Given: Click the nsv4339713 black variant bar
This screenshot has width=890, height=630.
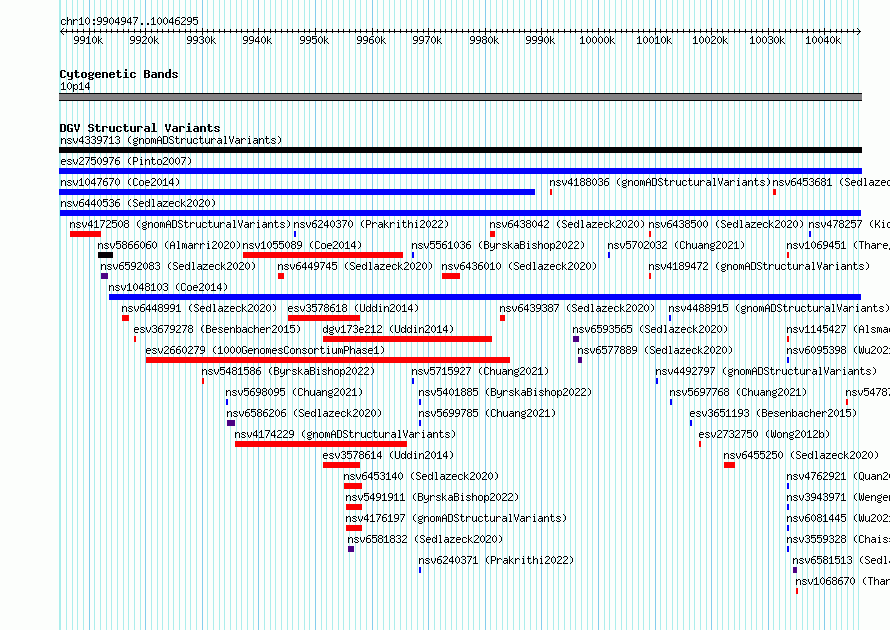Looking at the screenshot, I should (460, 150).
